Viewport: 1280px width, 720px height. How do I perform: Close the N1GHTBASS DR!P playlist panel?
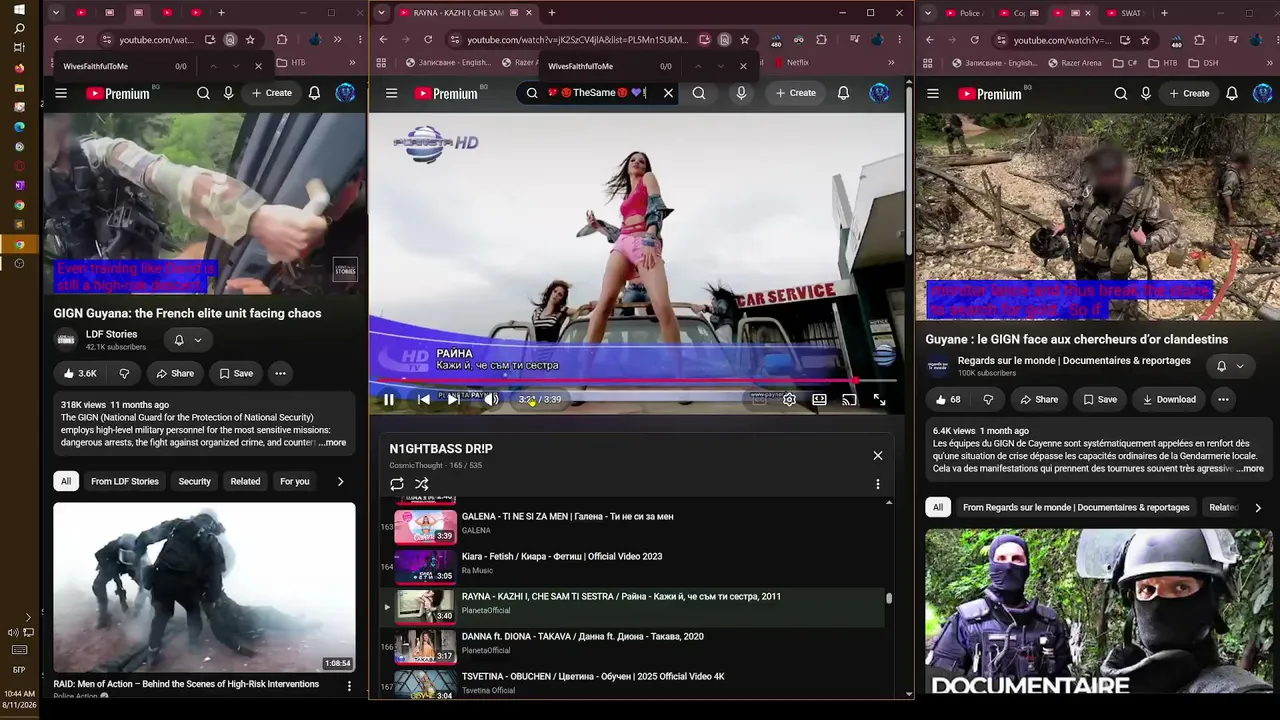[878, 455]
